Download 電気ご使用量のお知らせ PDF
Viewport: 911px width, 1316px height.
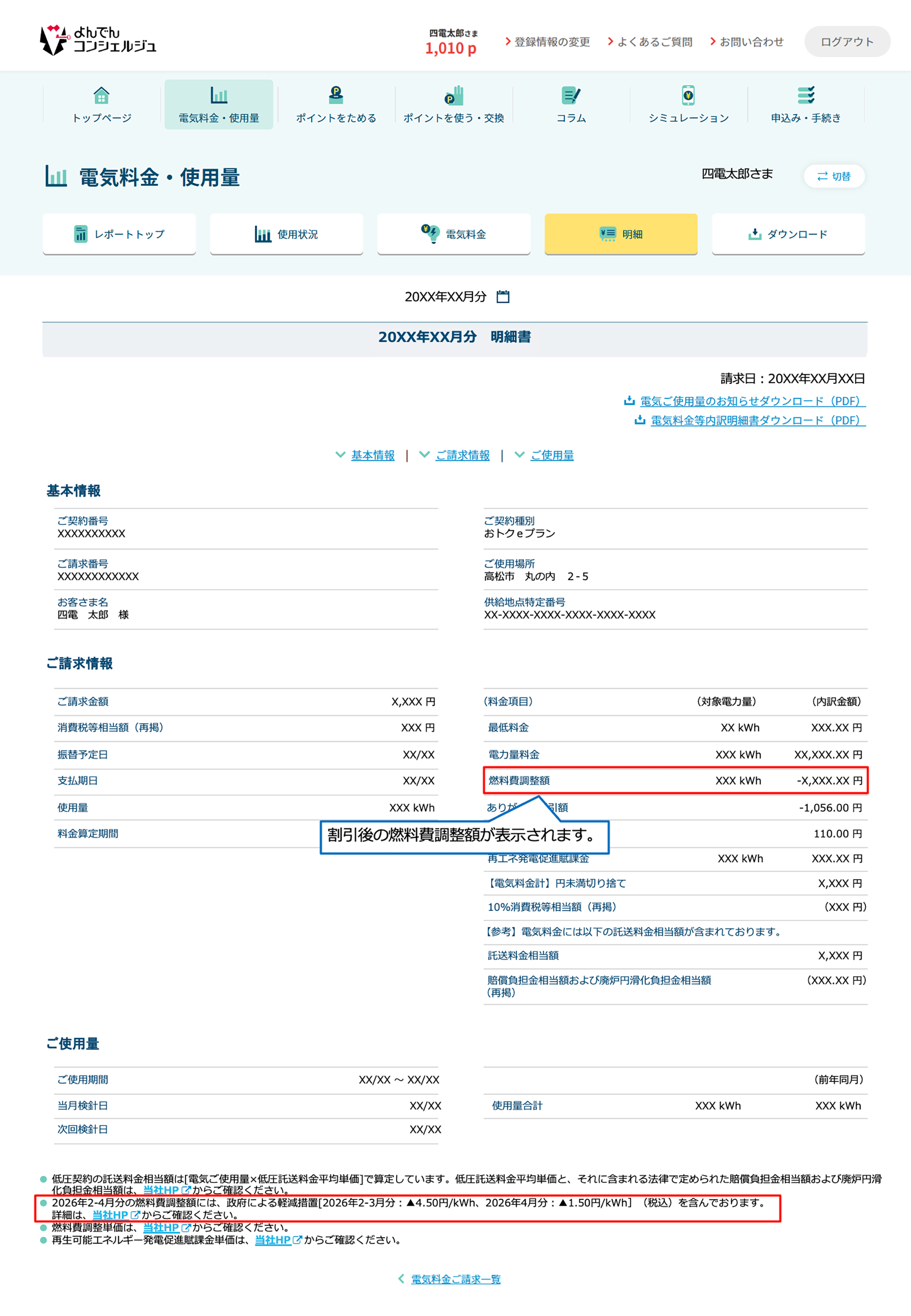752,401
